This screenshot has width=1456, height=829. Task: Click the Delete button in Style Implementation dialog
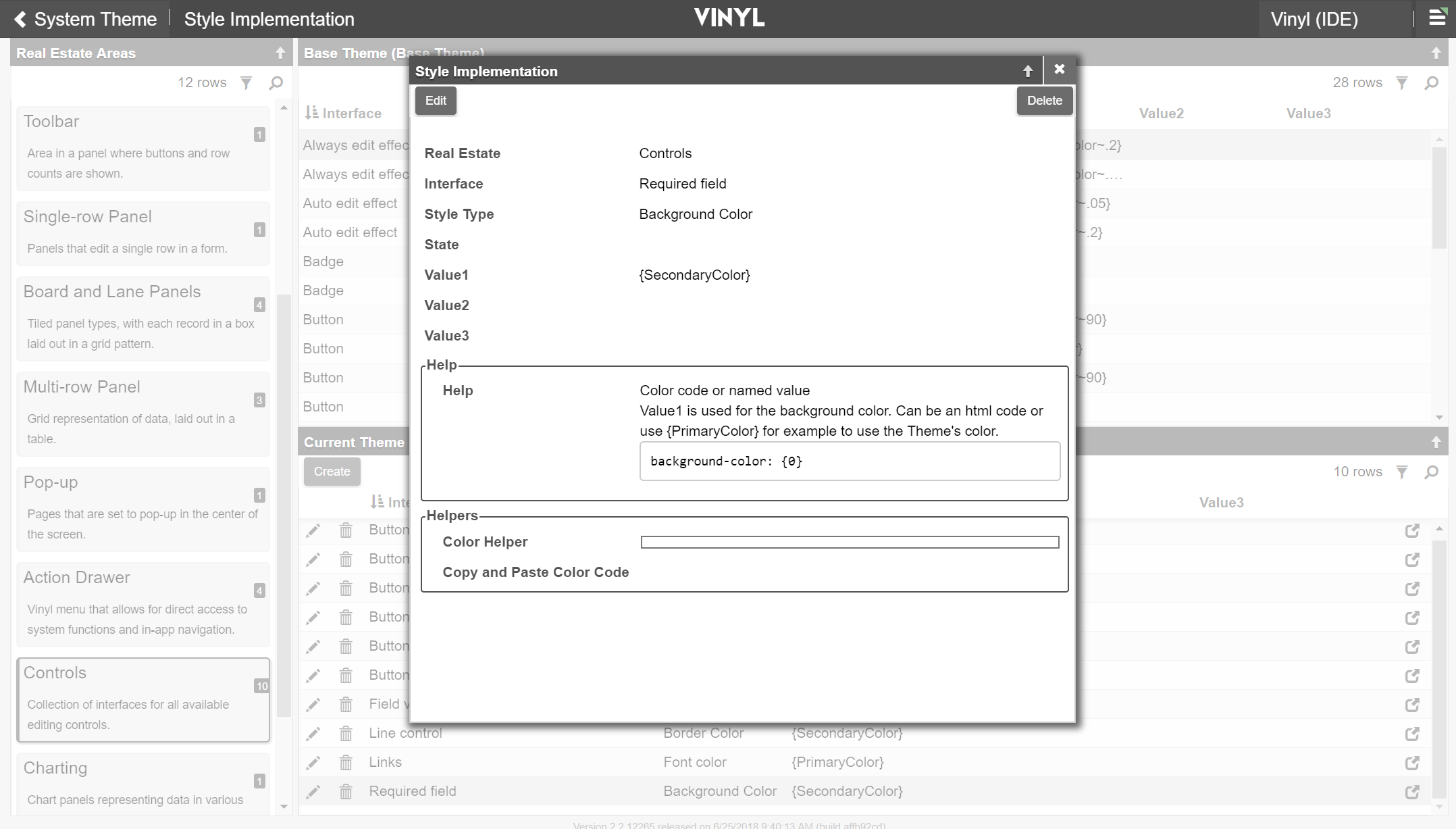pos(1044,99)
